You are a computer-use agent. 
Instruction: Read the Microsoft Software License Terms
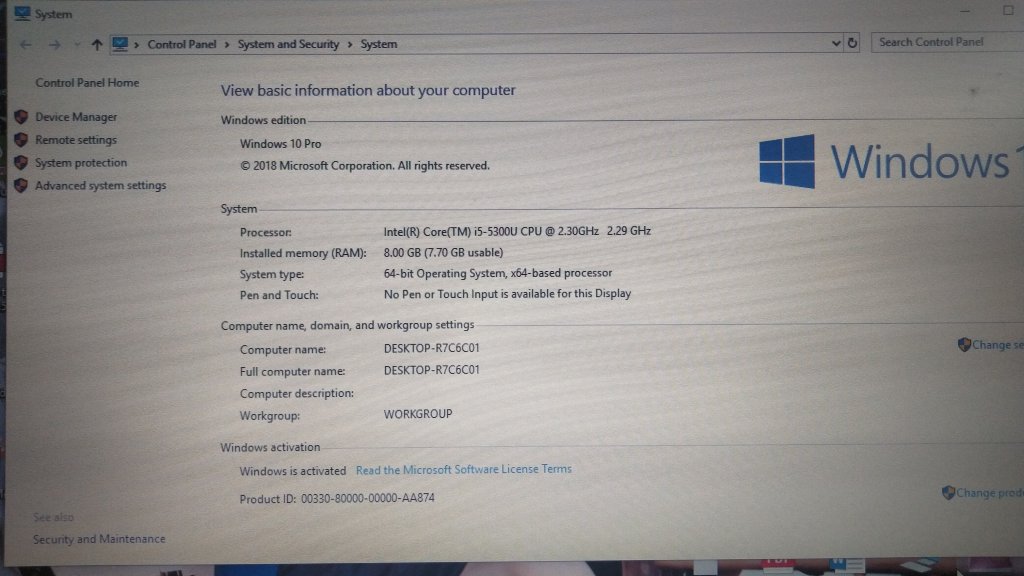pos(464,470)
